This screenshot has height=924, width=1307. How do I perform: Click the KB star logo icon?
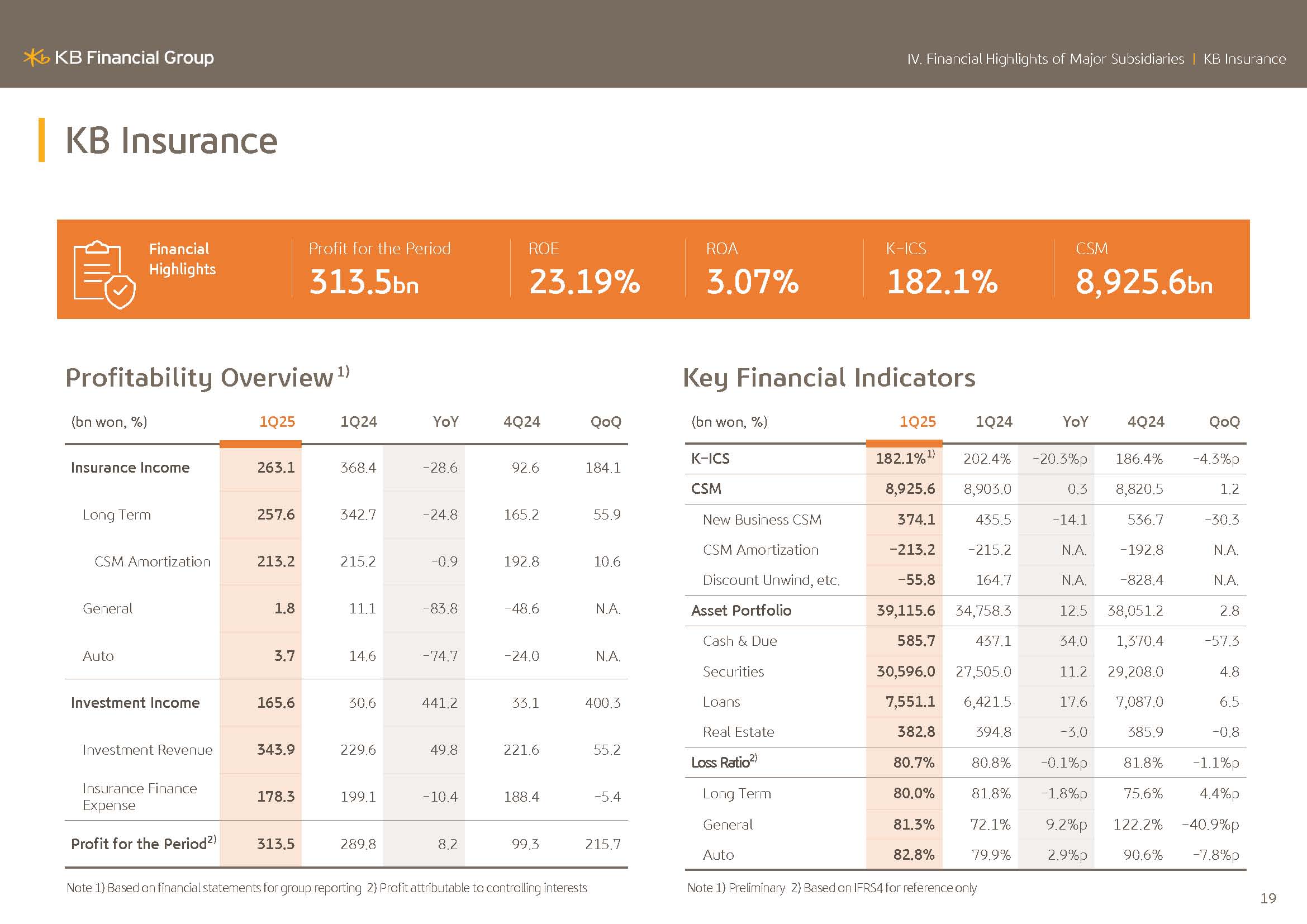point(36,58)
